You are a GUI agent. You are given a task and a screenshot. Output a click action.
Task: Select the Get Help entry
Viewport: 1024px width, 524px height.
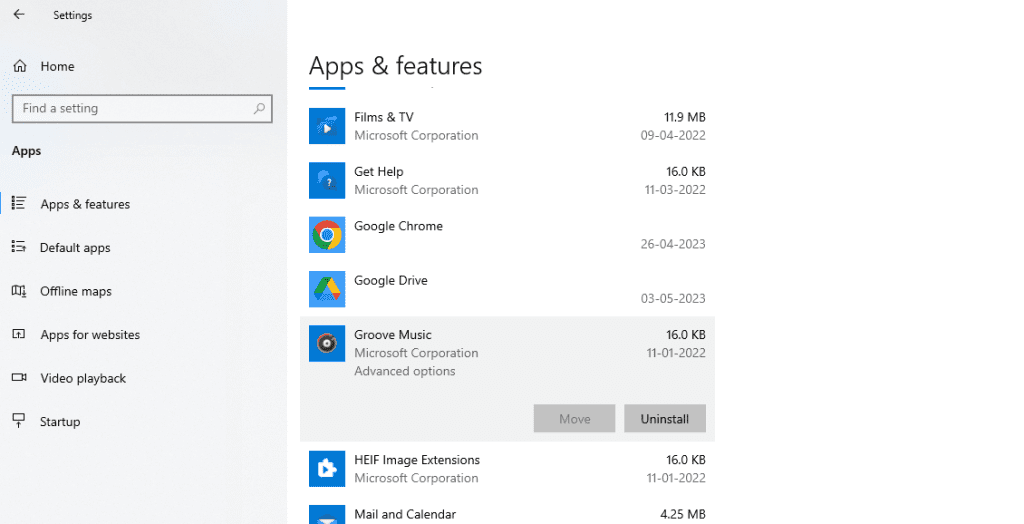coord(507,180)
